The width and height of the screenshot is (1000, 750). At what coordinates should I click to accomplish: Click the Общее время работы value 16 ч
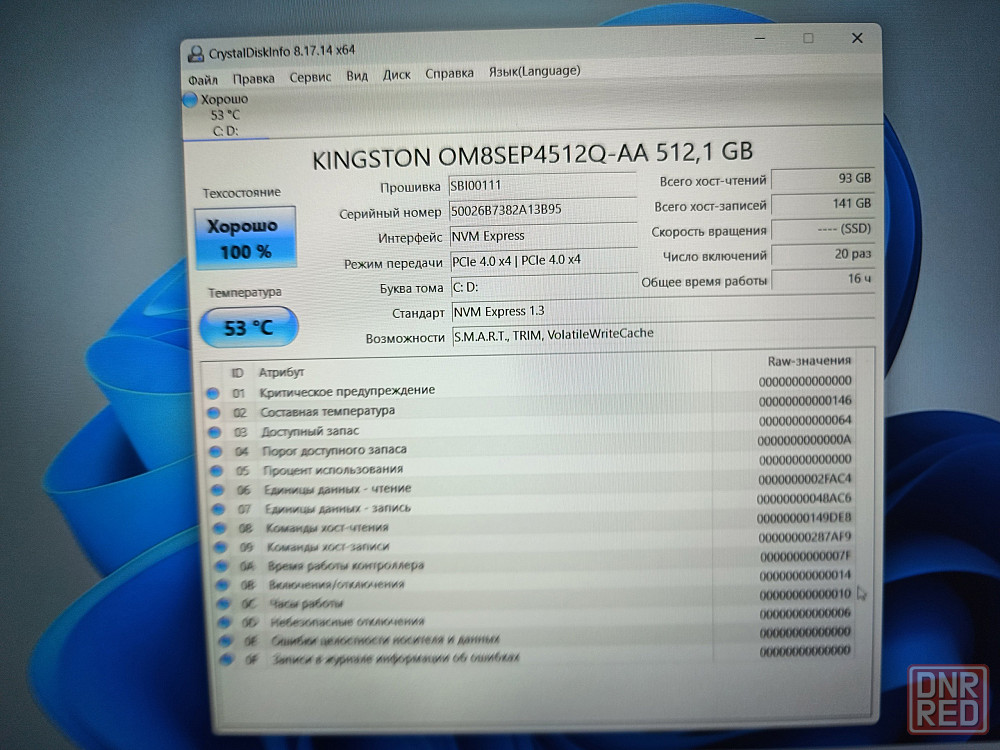click(823, 279)
